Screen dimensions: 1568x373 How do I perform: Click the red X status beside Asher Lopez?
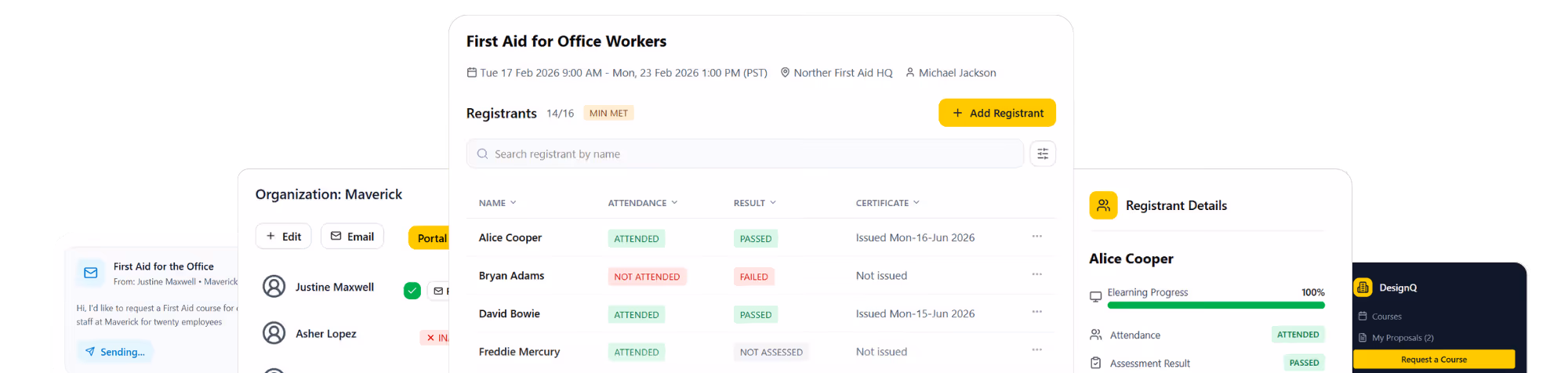pyautogui.click(x=434, y=338)
